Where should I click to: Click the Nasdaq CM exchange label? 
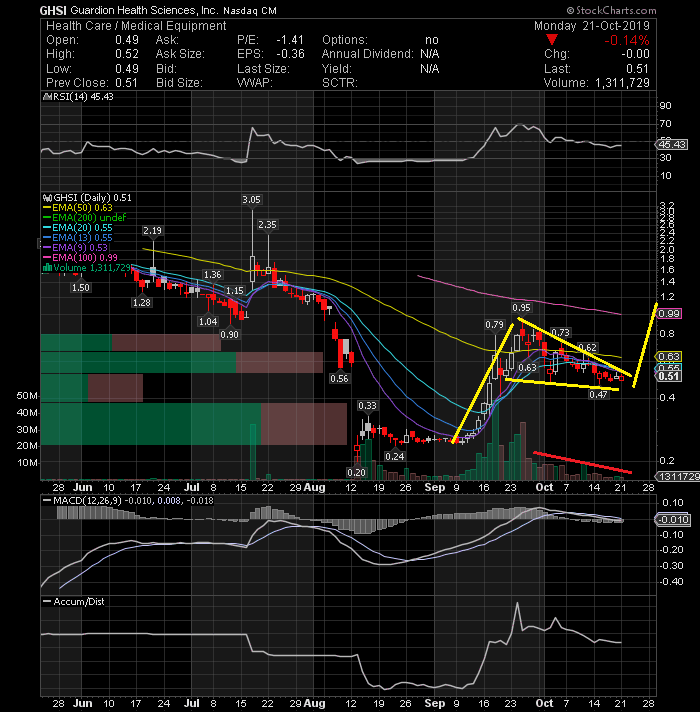tap(250, 10)
